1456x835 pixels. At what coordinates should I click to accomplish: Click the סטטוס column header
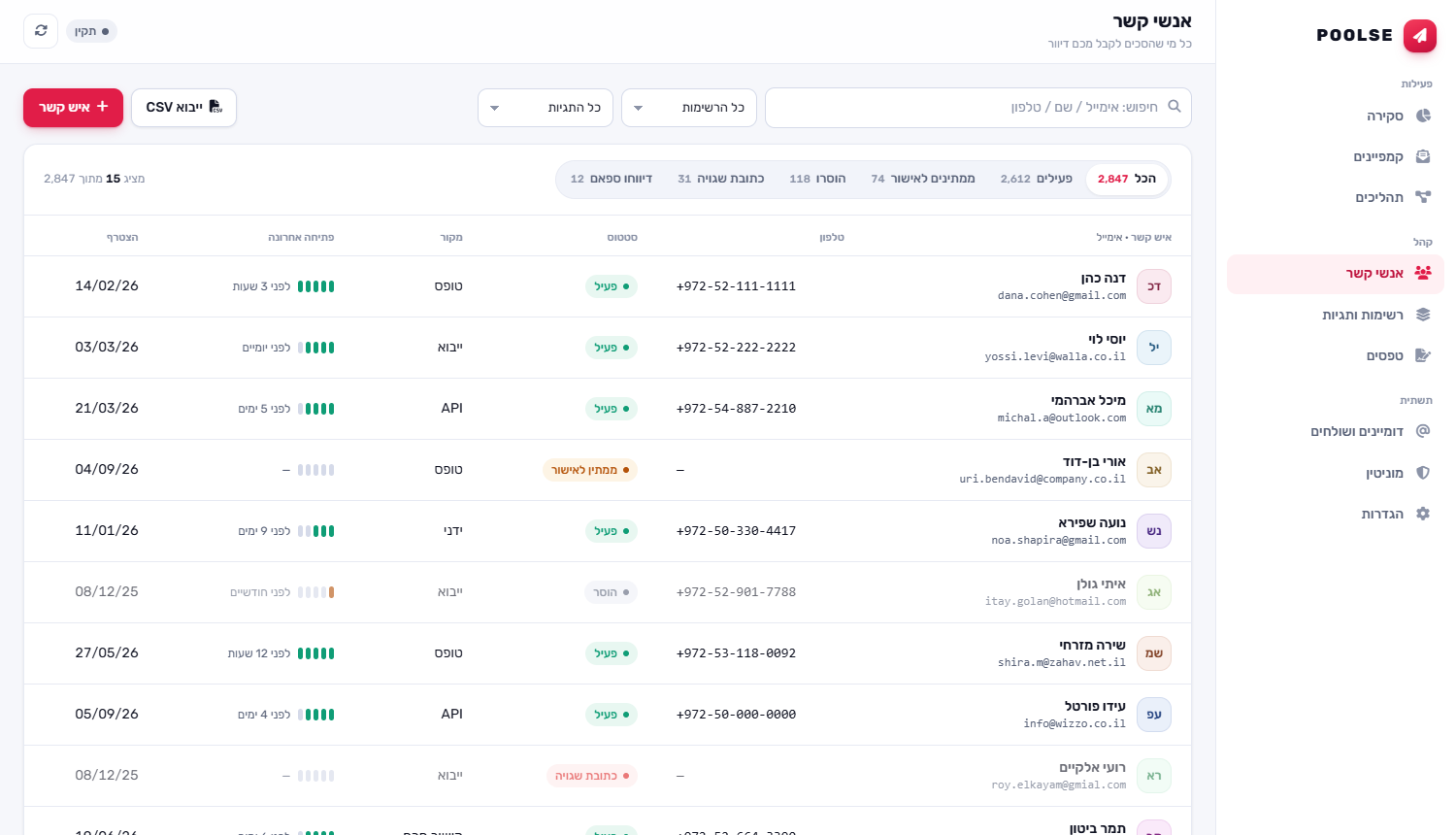(622, 237)
